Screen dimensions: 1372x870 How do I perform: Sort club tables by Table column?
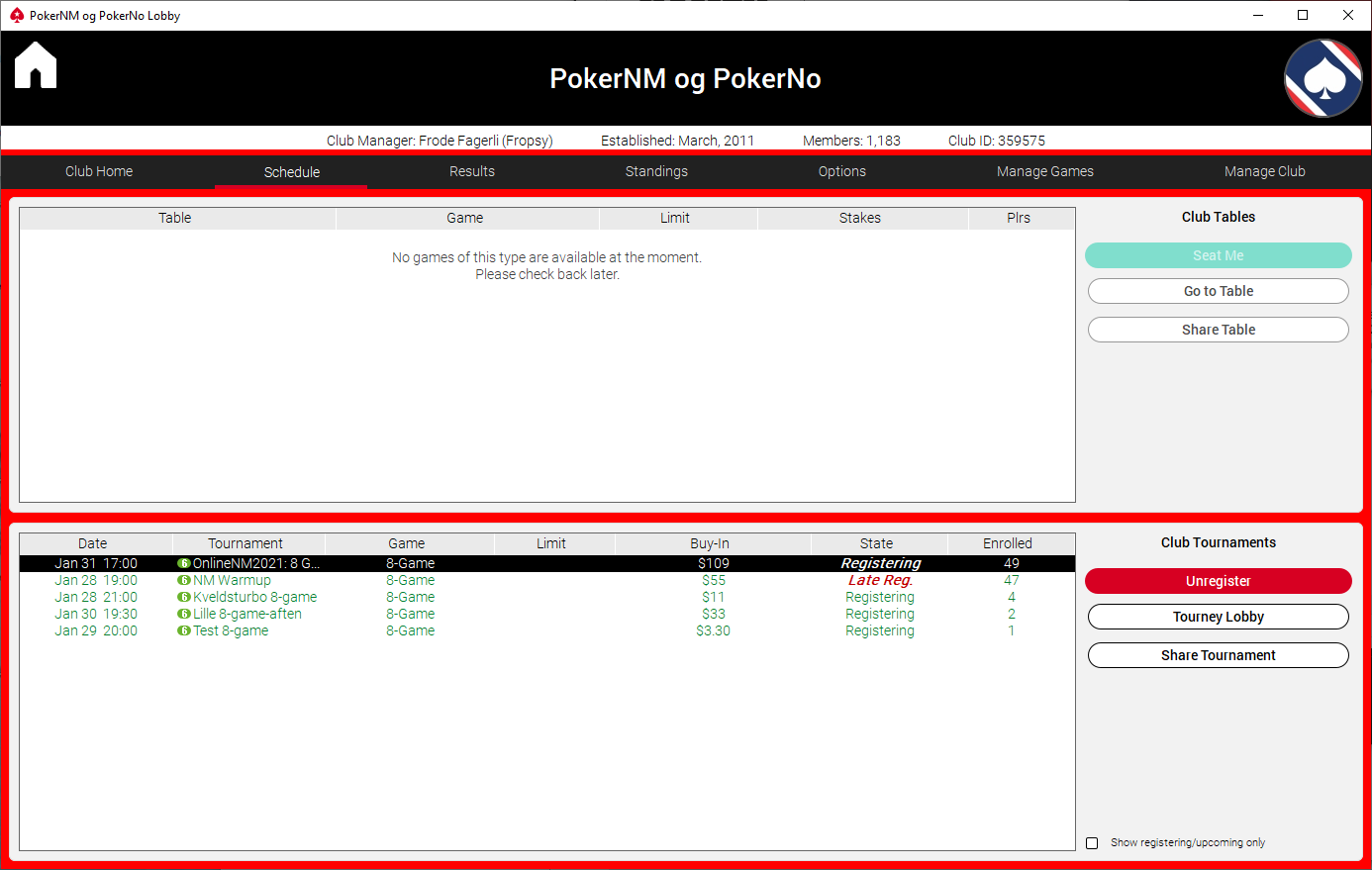click(x=175, y=218)
